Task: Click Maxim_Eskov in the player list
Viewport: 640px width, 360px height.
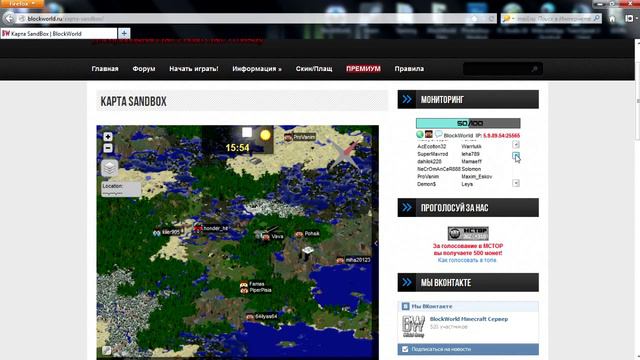Action: 476,177
